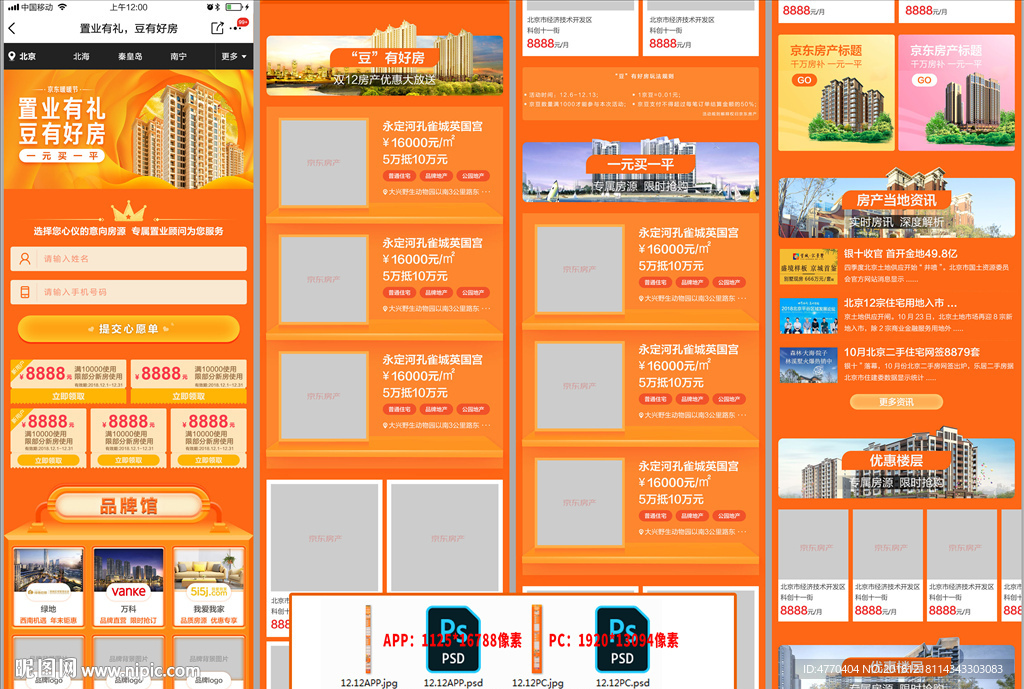Click GO on the pink 京东房产标题 card
Screen dimensions: 1024x689
click(924, 80)
